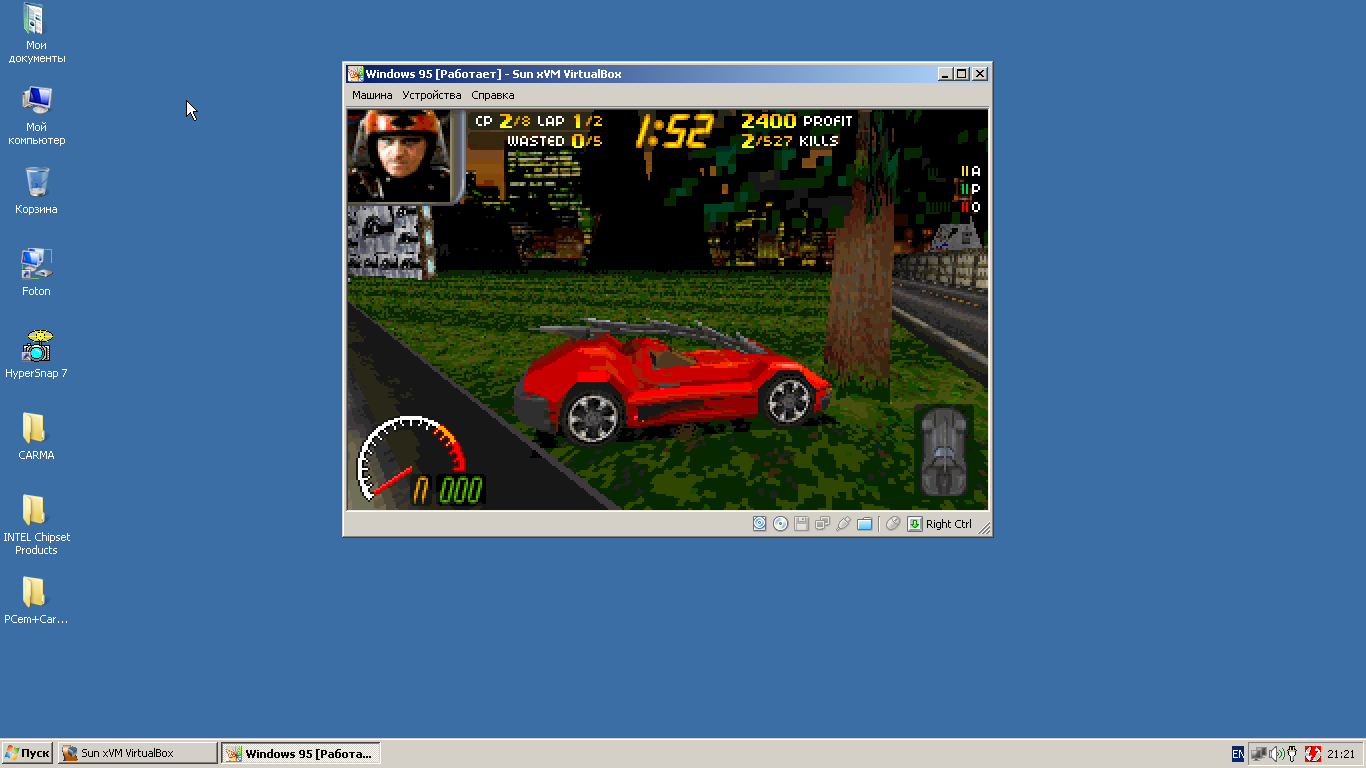This screenshot has height=768, width=1366.
Task: Click the power plug tray icon
Action: click(x=1292, y=754)
